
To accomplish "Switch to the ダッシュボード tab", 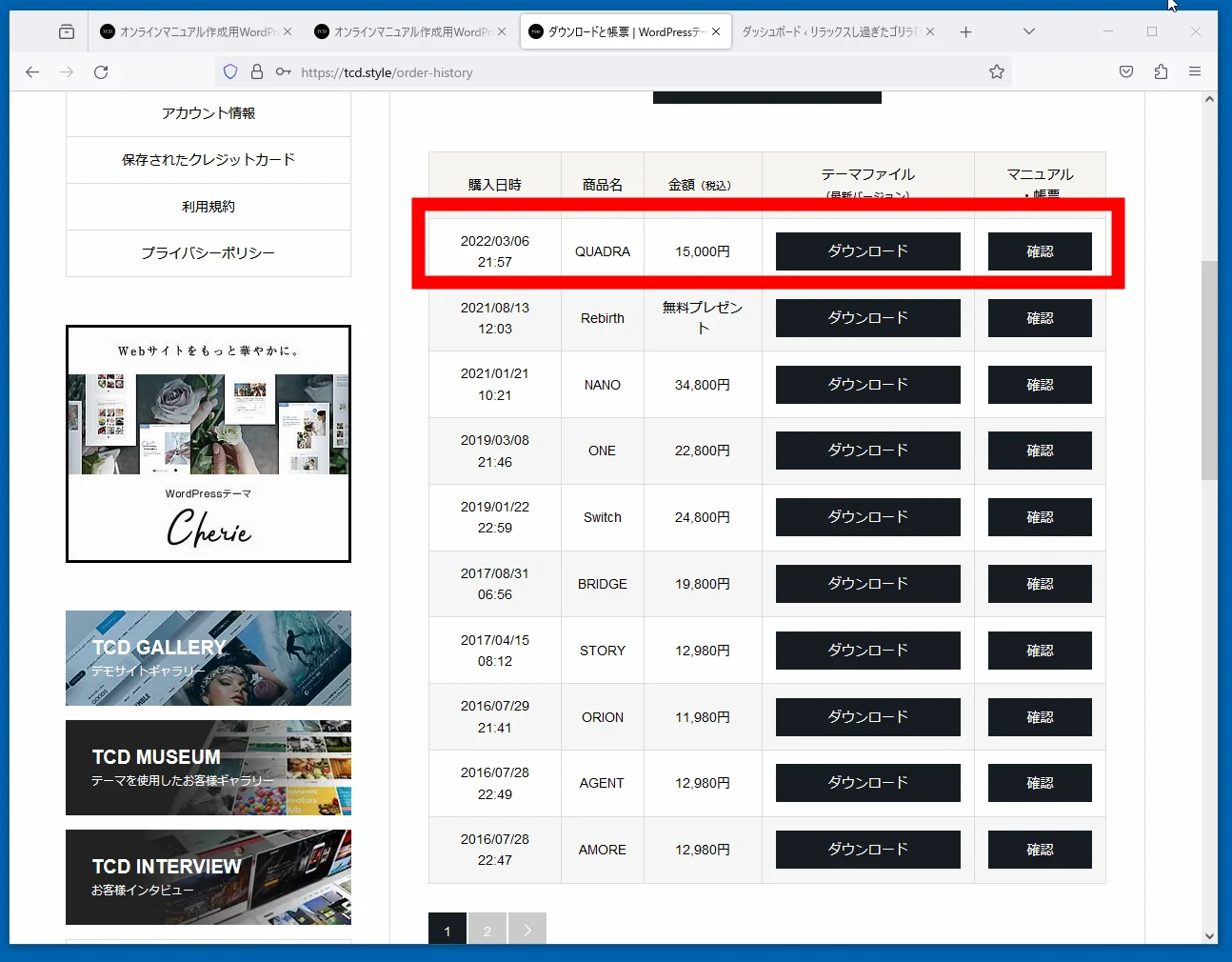I will point(828,32).
